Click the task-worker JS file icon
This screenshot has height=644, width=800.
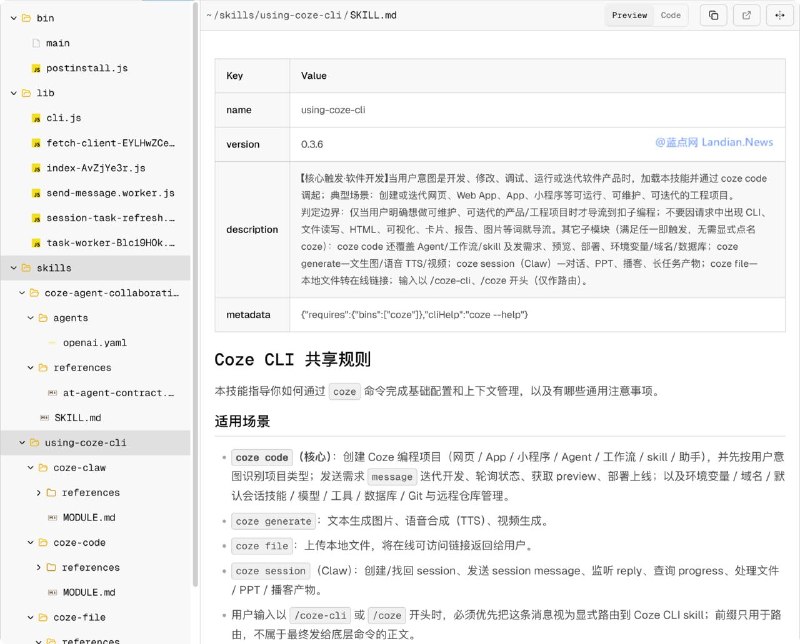[x=36, y=243]
